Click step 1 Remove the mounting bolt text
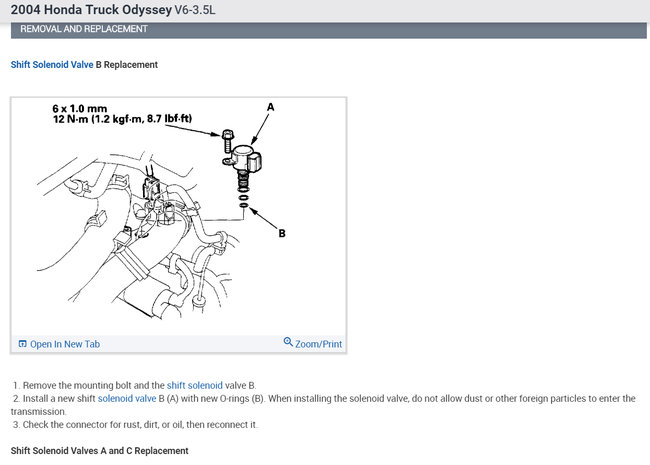The image size is (650, 465). 134,385
